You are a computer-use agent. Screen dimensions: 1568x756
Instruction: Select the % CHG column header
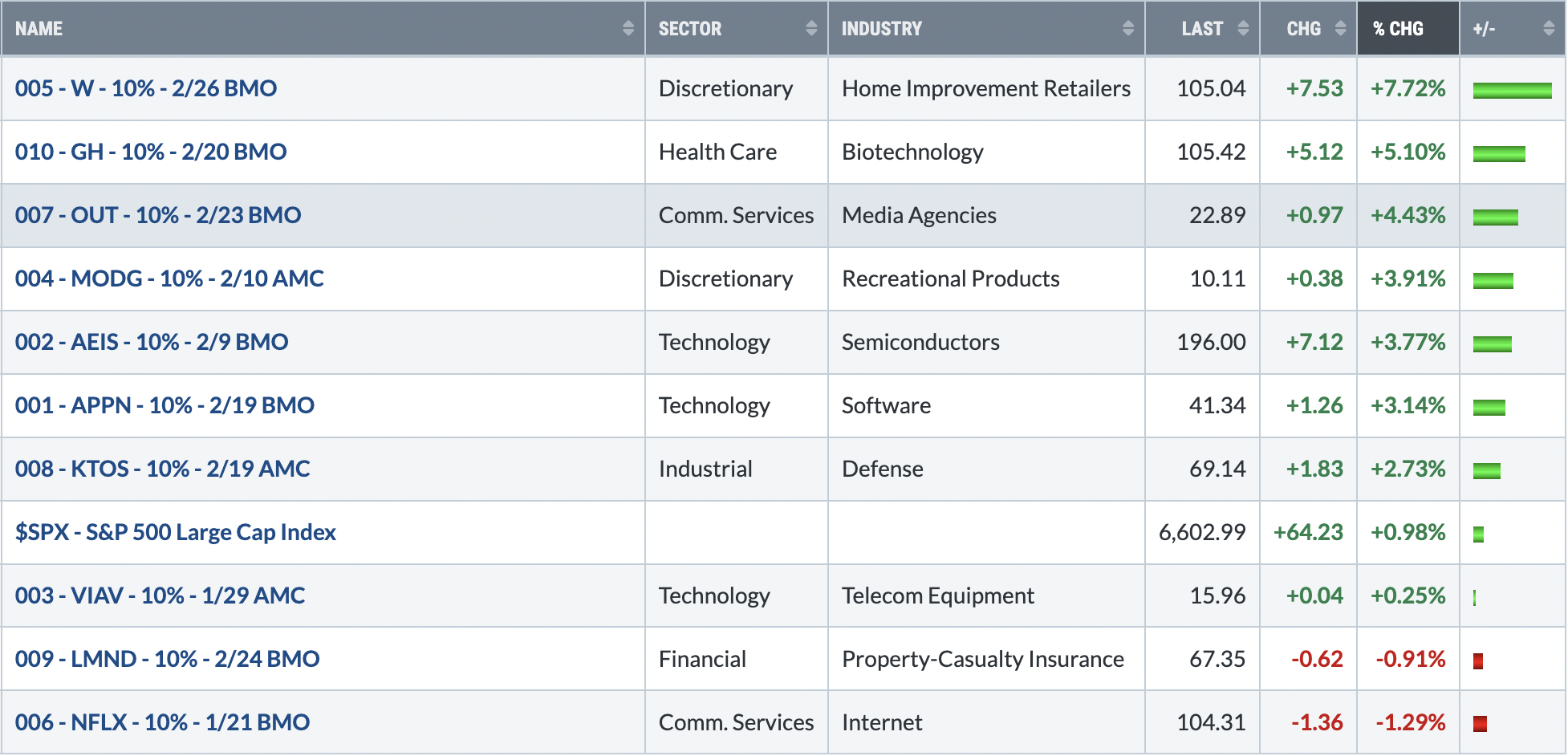[x=1408, y=29]
